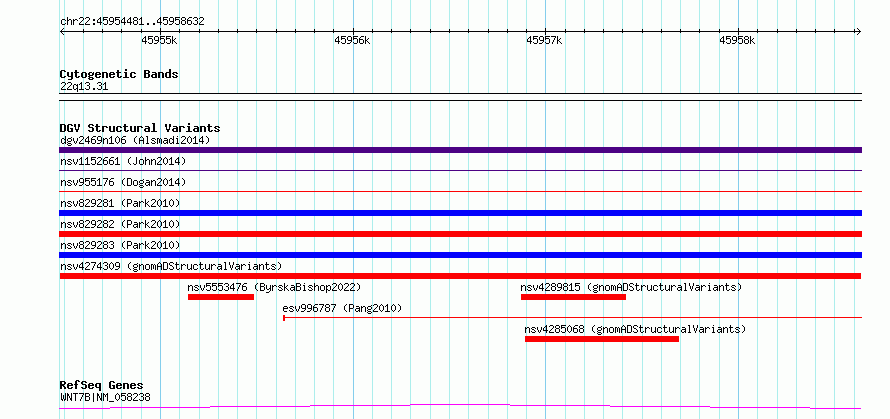Select the short red bar of nsv5553476
This screenshot has width=890, height=419.
(x=221, y=297)
